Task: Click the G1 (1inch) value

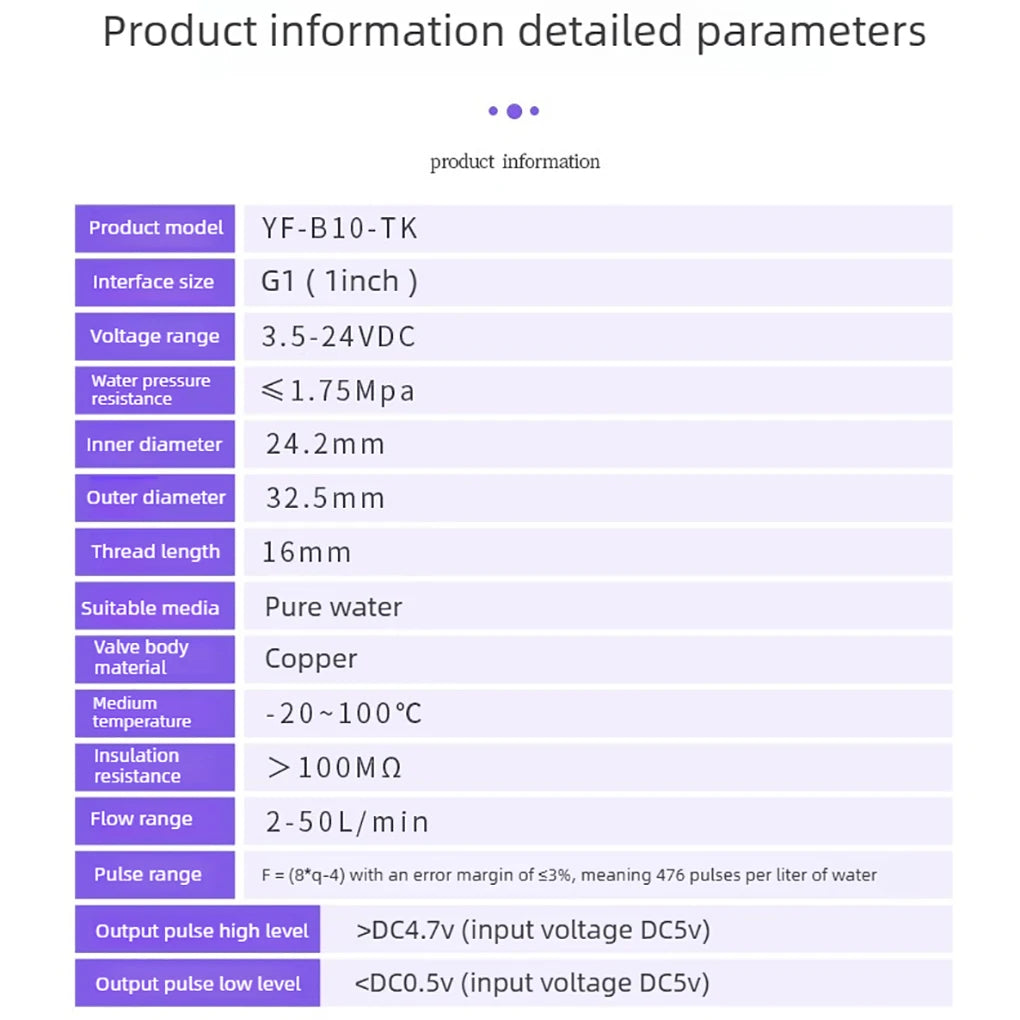Action: (x=339, y=282)
